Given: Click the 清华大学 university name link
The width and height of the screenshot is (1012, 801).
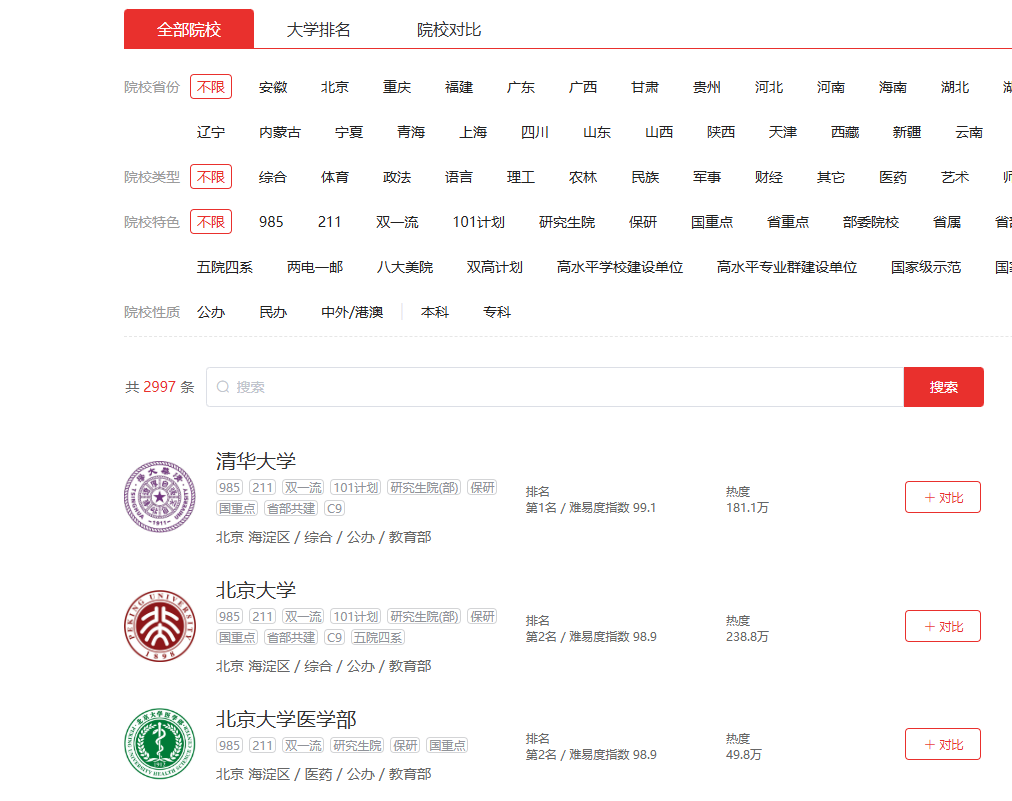Looking at the screenshot, I should (254, 462).
